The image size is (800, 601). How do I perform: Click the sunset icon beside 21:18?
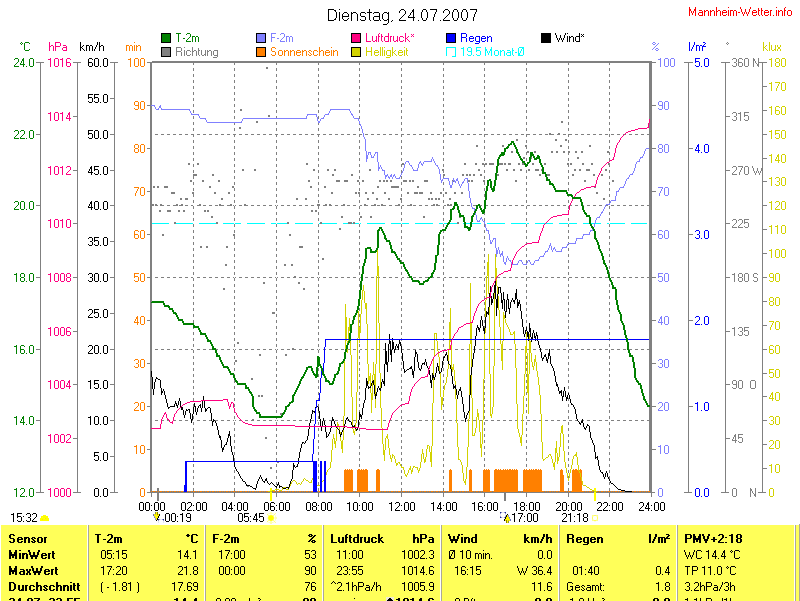[595, 518]
